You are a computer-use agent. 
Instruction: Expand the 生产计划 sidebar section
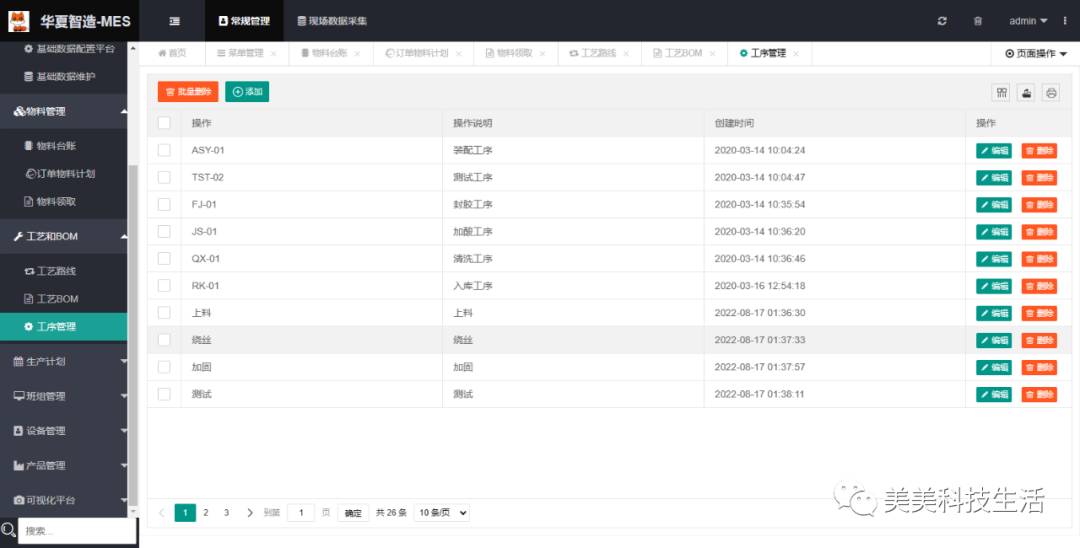tap(63, 361)
